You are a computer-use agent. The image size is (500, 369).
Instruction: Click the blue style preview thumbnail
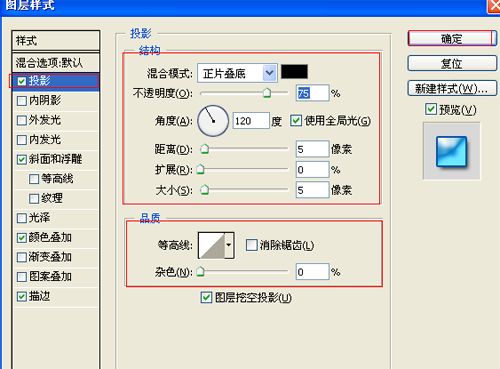[x=452, y=151]
